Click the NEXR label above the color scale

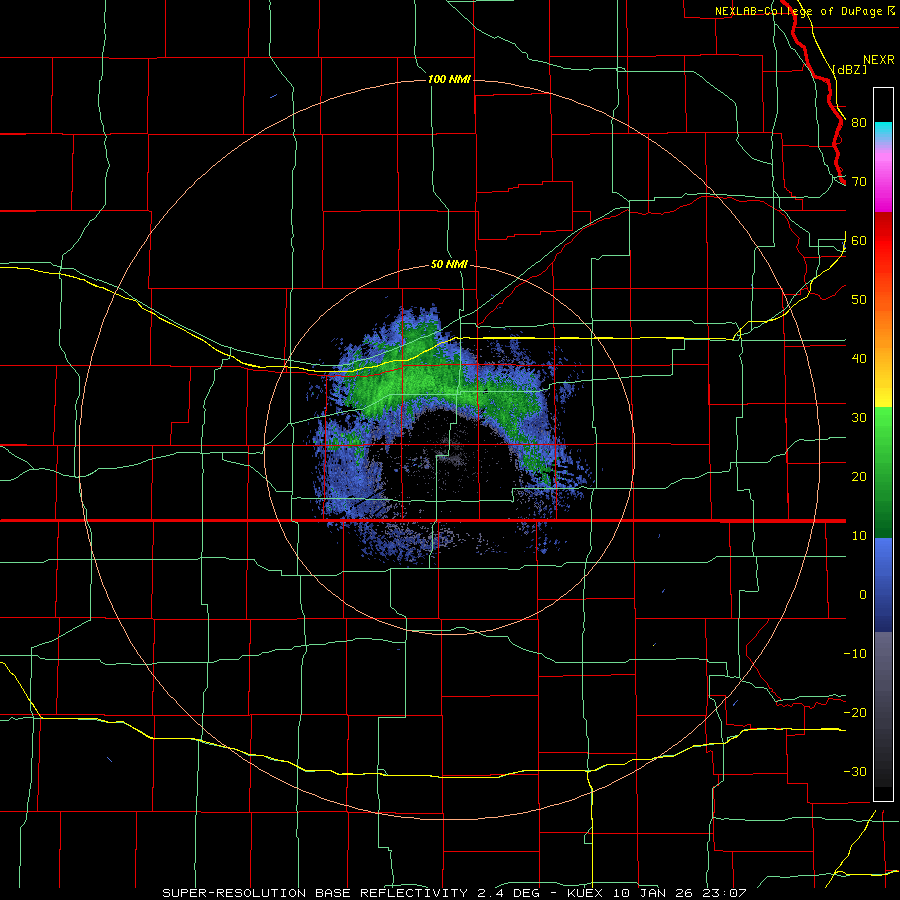pos(878,60)
